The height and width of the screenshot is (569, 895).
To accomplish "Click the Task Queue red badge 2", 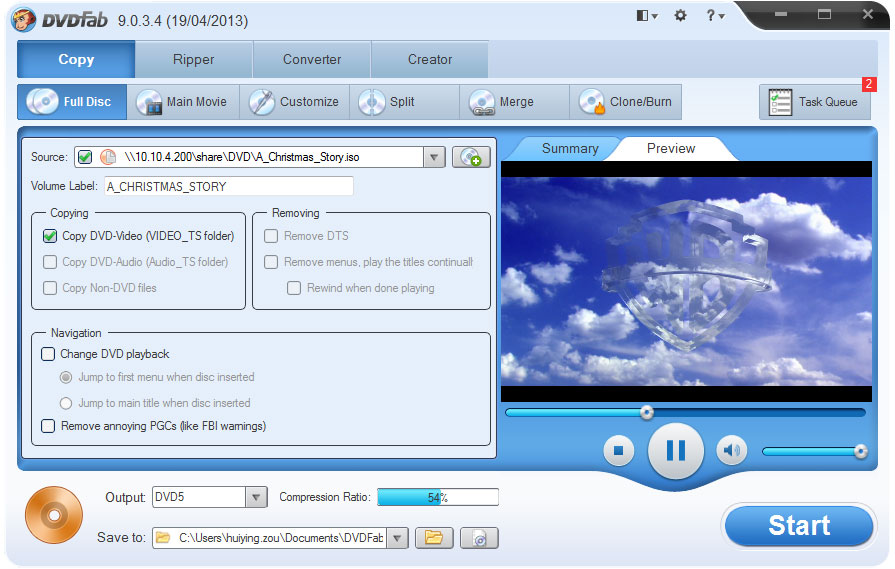I will tap(869, 84).
